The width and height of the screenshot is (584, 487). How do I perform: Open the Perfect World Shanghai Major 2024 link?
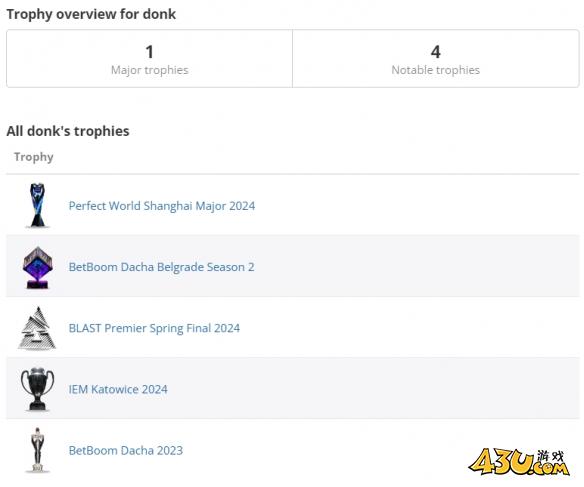coord(162,206)
